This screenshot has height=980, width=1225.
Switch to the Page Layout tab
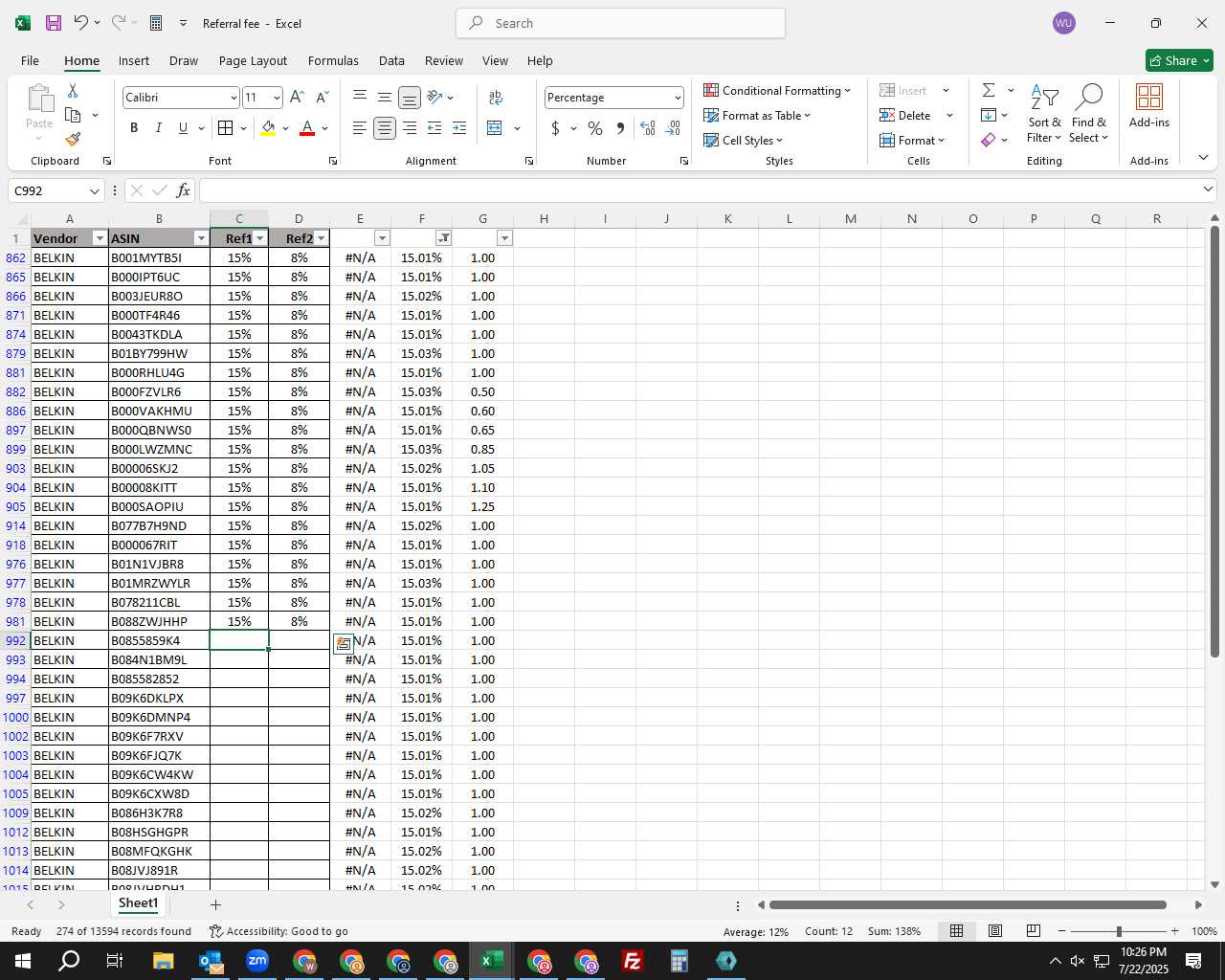pyautogui.click(x=253, y=60)
